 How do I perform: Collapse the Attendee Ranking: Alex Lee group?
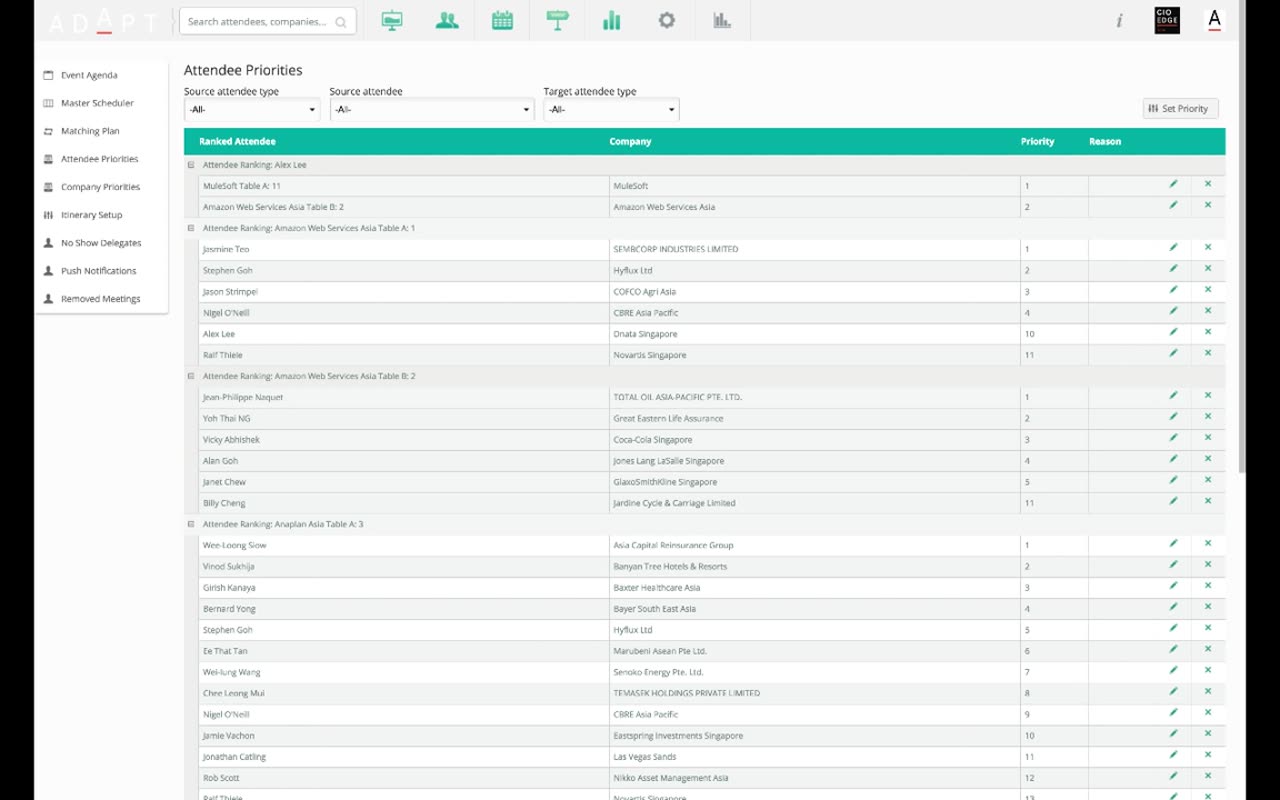pos(191,165)
